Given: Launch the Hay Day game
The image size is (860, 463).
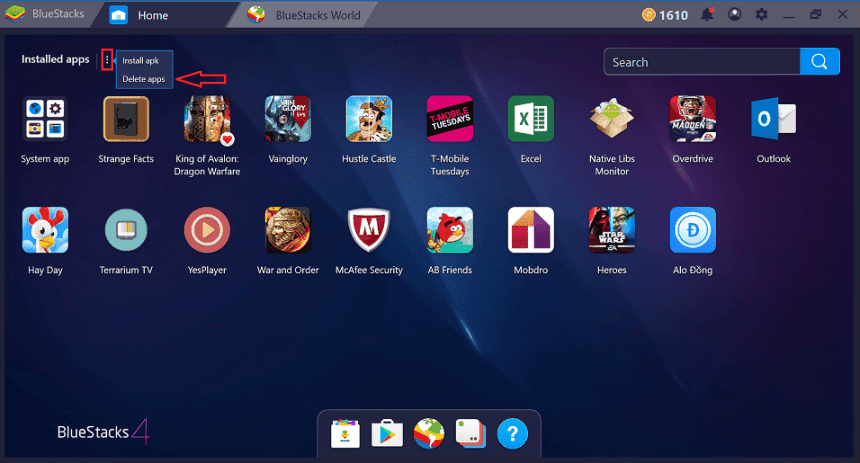Looking at the screenshot, I should coord(45,230).
